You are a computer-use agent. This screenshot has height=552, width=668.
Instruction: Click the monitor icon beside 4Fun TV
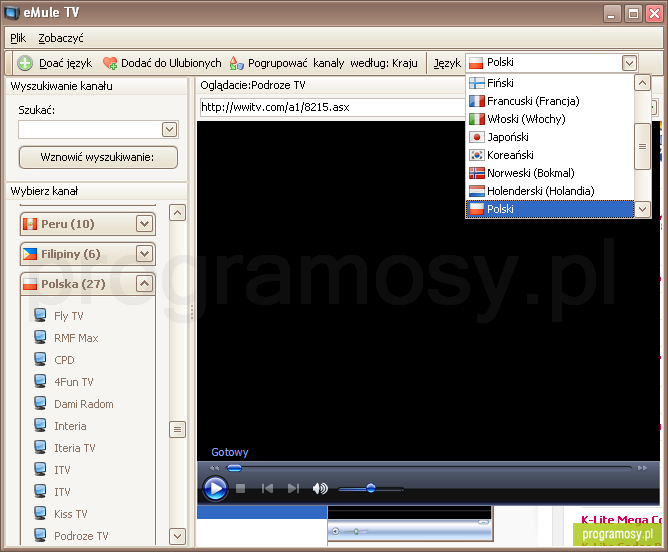point(40,381)
